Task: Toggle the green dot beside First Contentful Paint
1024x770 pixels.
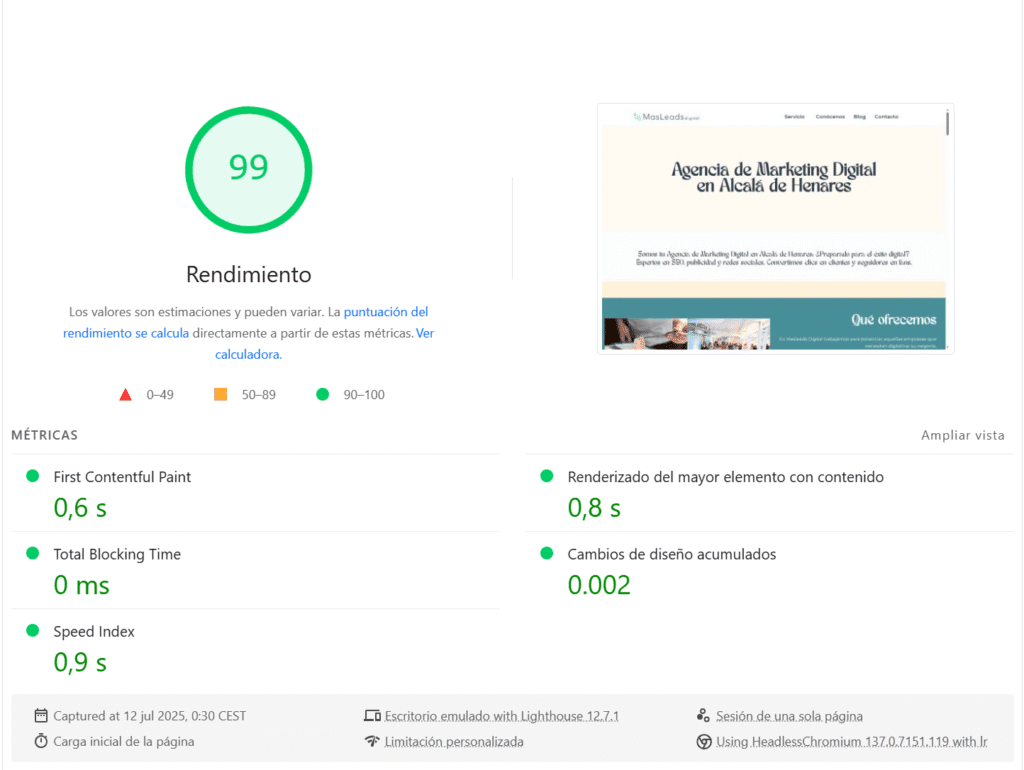Action: [35, 477]
